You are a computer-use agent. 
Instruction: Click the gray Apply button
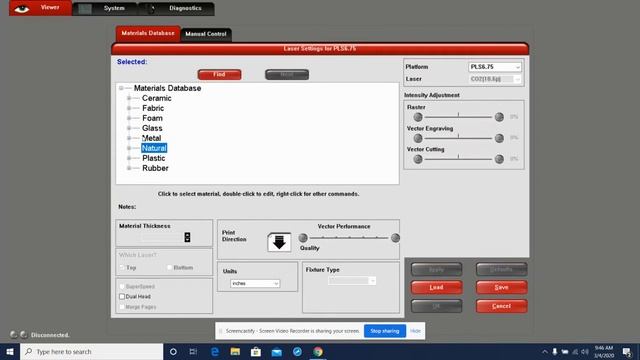click(x=436, y=270)
